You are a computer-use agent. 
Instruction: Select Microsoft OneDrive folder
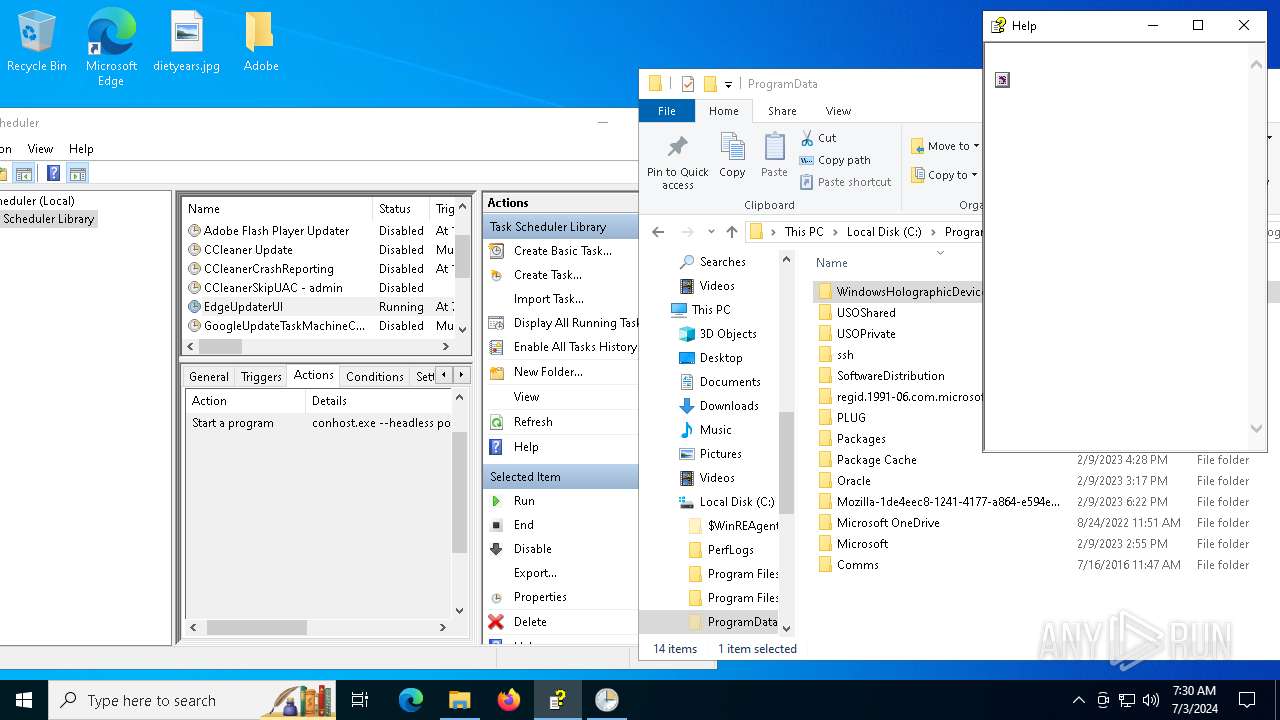(888, 523)
